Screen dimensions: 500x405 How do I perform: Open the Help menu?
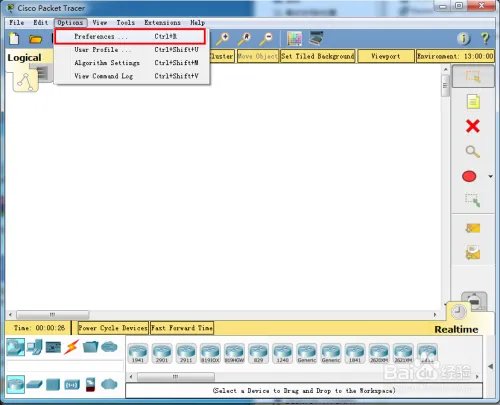[x=197, y=23]
